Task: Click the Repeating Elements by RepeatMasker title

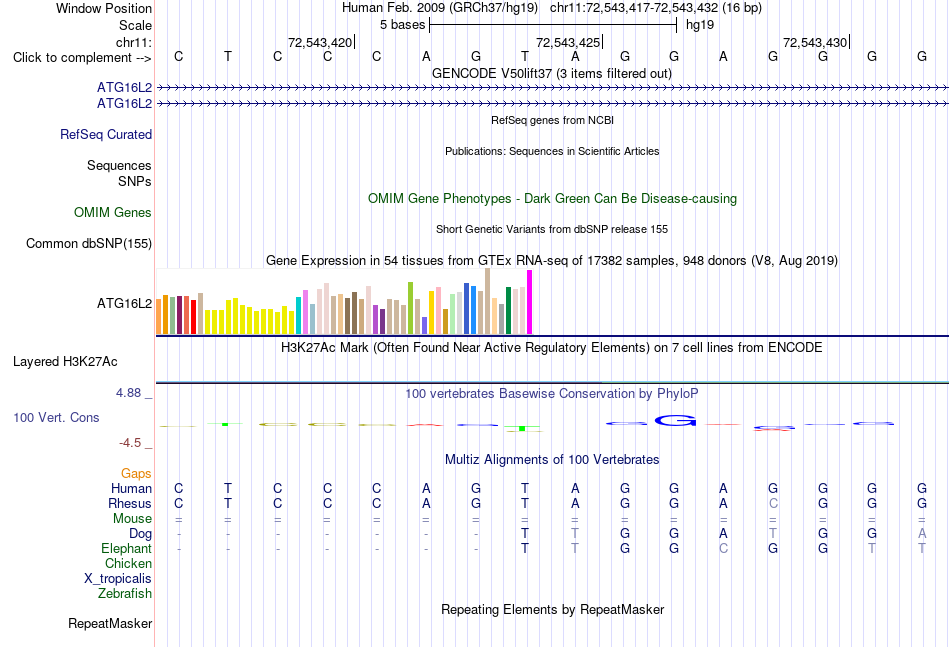Action: (x=553, y=609)
